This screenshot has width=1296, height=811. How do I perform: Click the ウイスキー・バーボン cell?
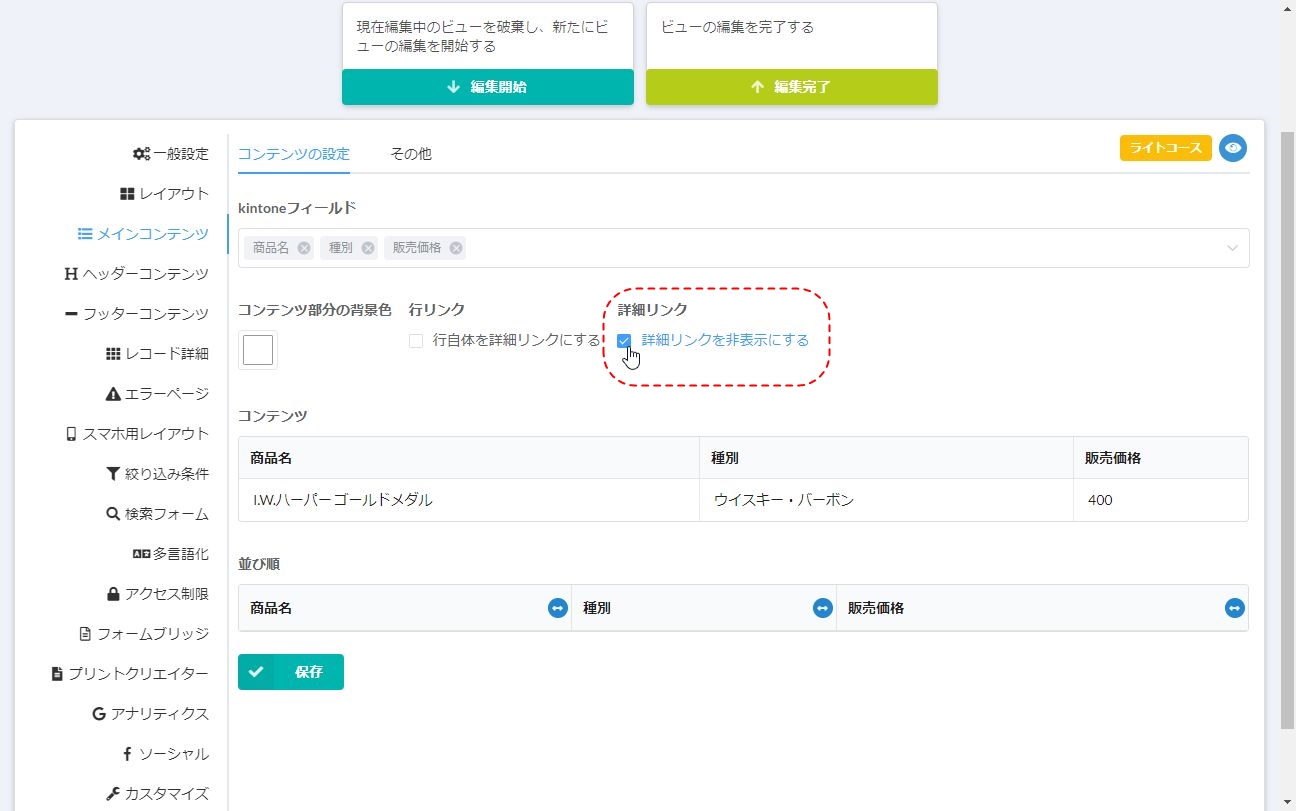(886, 500)
